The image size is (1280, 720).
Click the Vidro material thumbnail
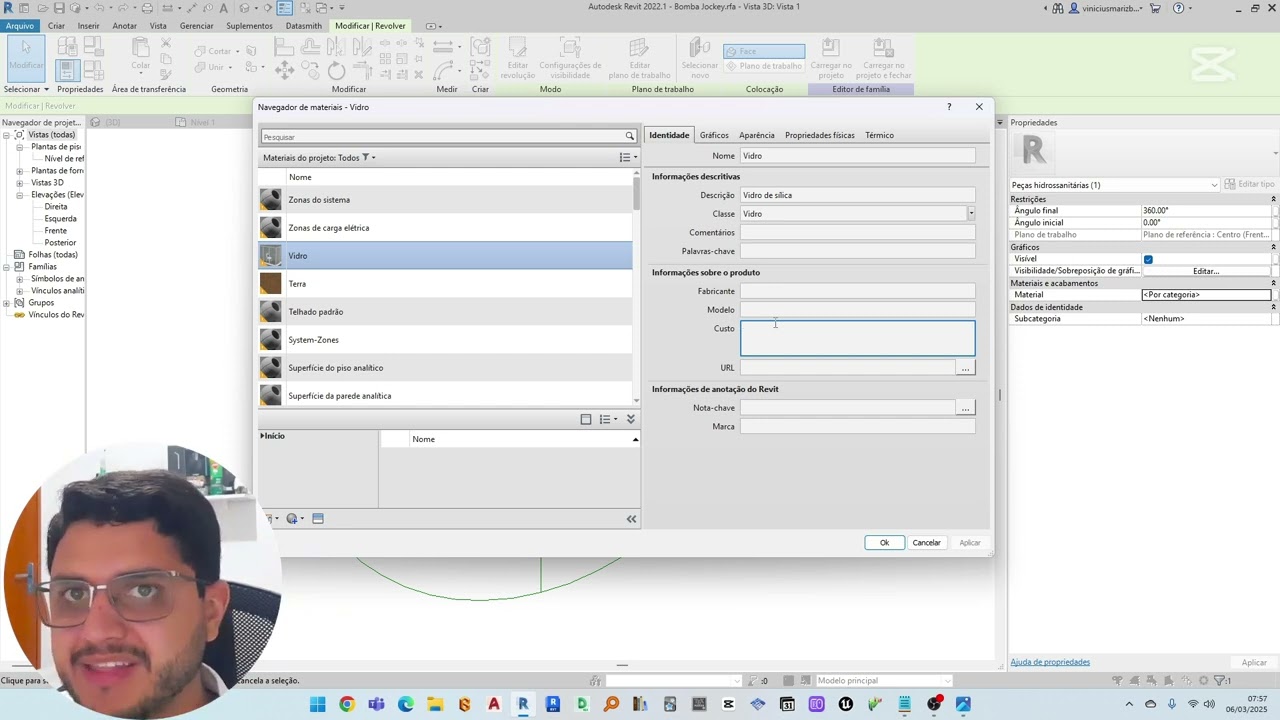click(x=271, y=256)
